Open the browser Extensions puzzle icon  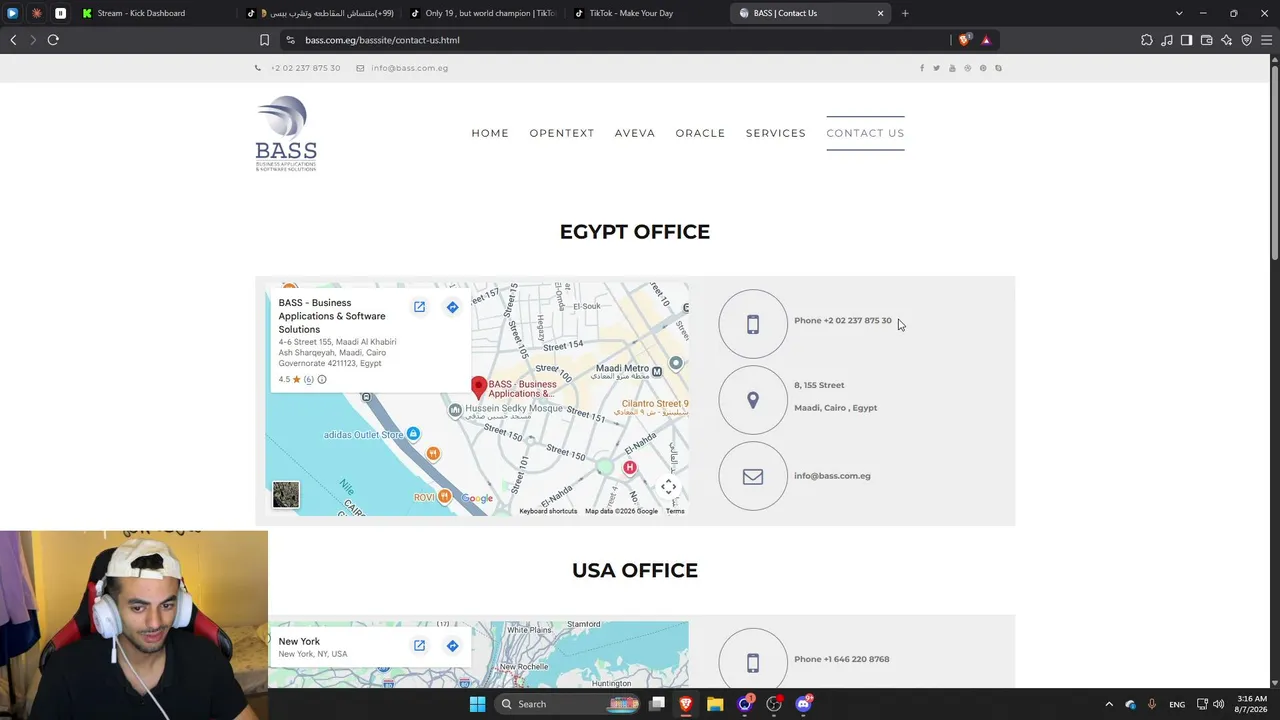(x=1147, y=40)
